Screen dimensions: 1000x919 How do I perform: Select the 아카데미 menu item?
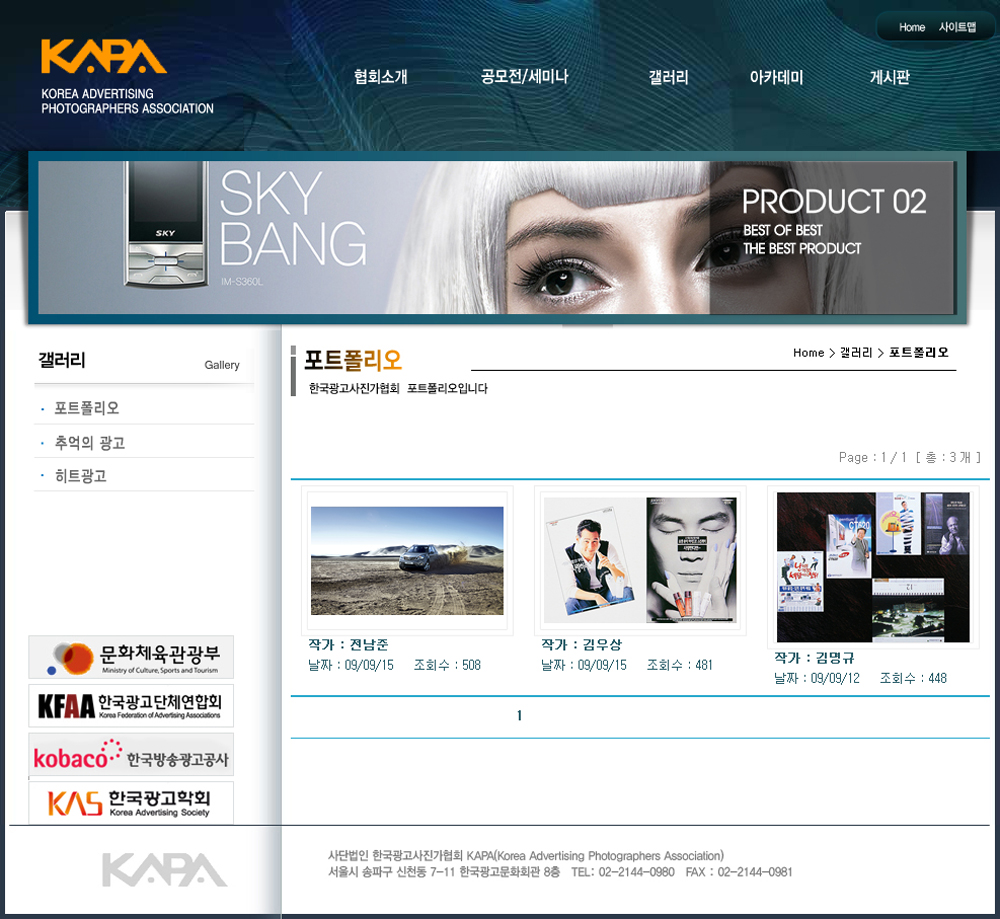coord(776,77)
